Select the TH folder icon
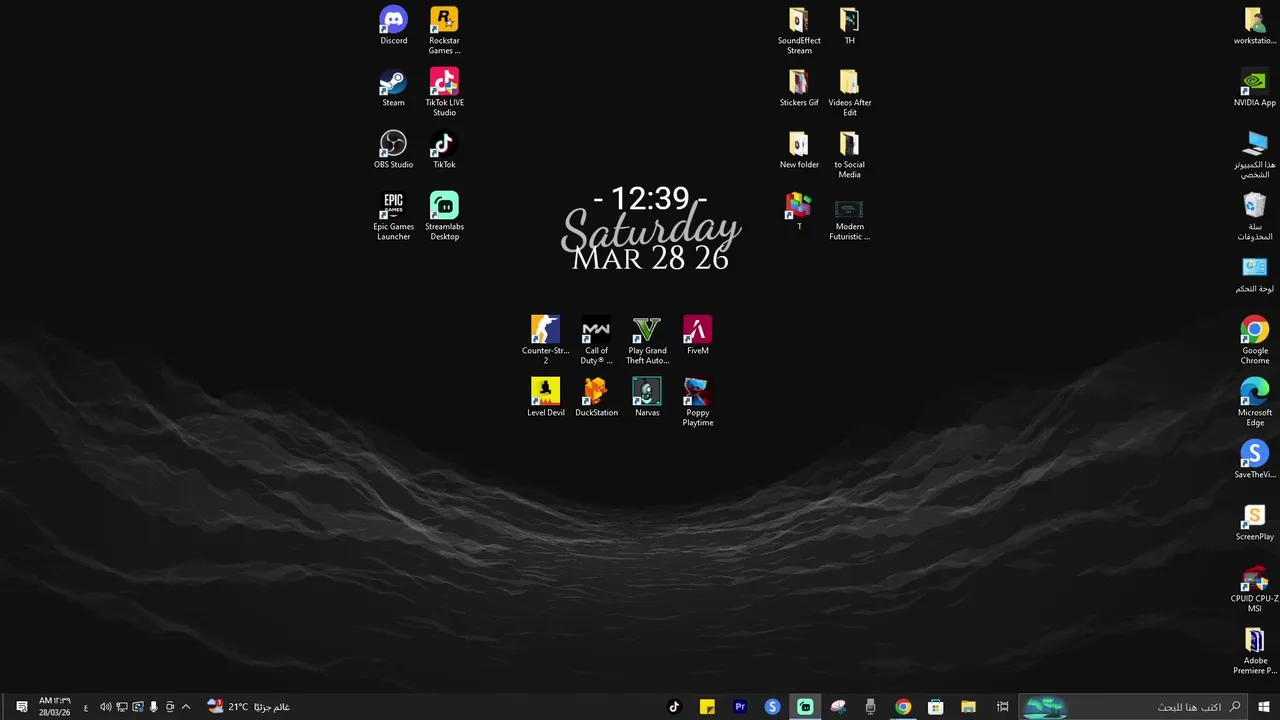 pos(849,26)
